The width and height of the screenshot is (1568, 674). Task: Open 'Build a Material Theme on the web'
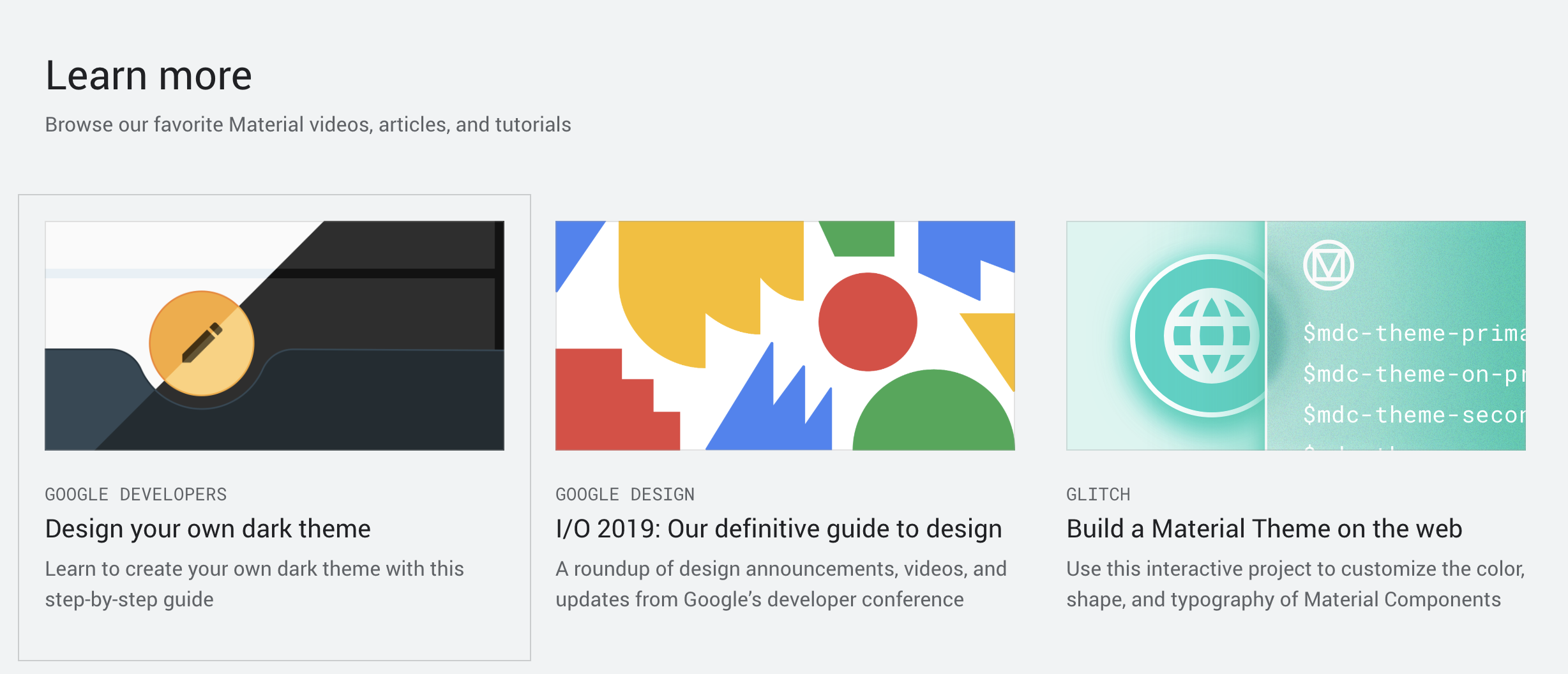tap(1264, 528)
